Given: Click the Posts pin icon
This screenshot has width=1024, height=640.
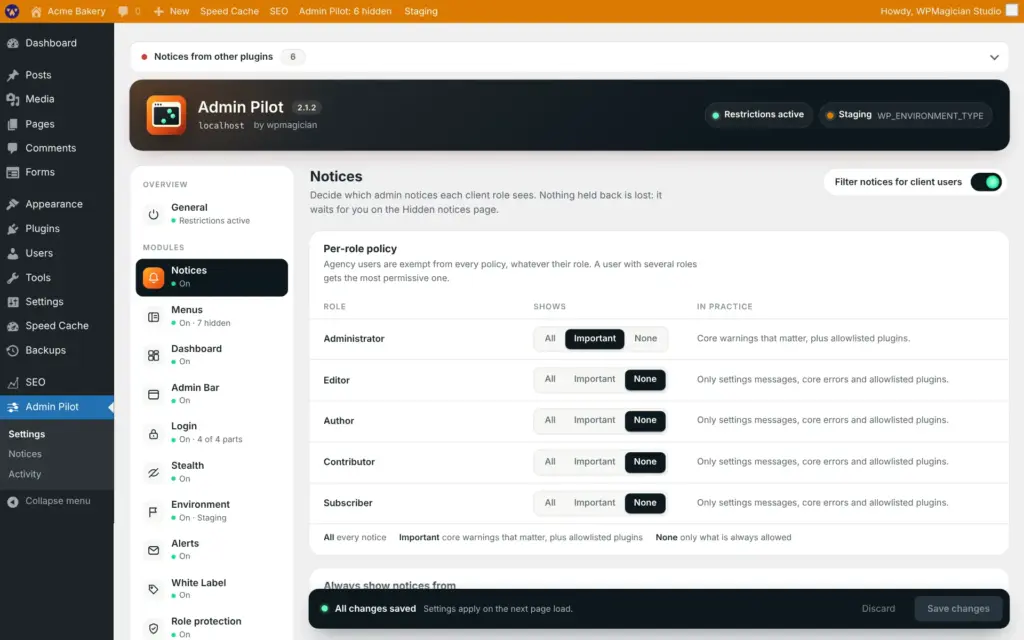Looking at the screenshot, I should click(13, 75).
